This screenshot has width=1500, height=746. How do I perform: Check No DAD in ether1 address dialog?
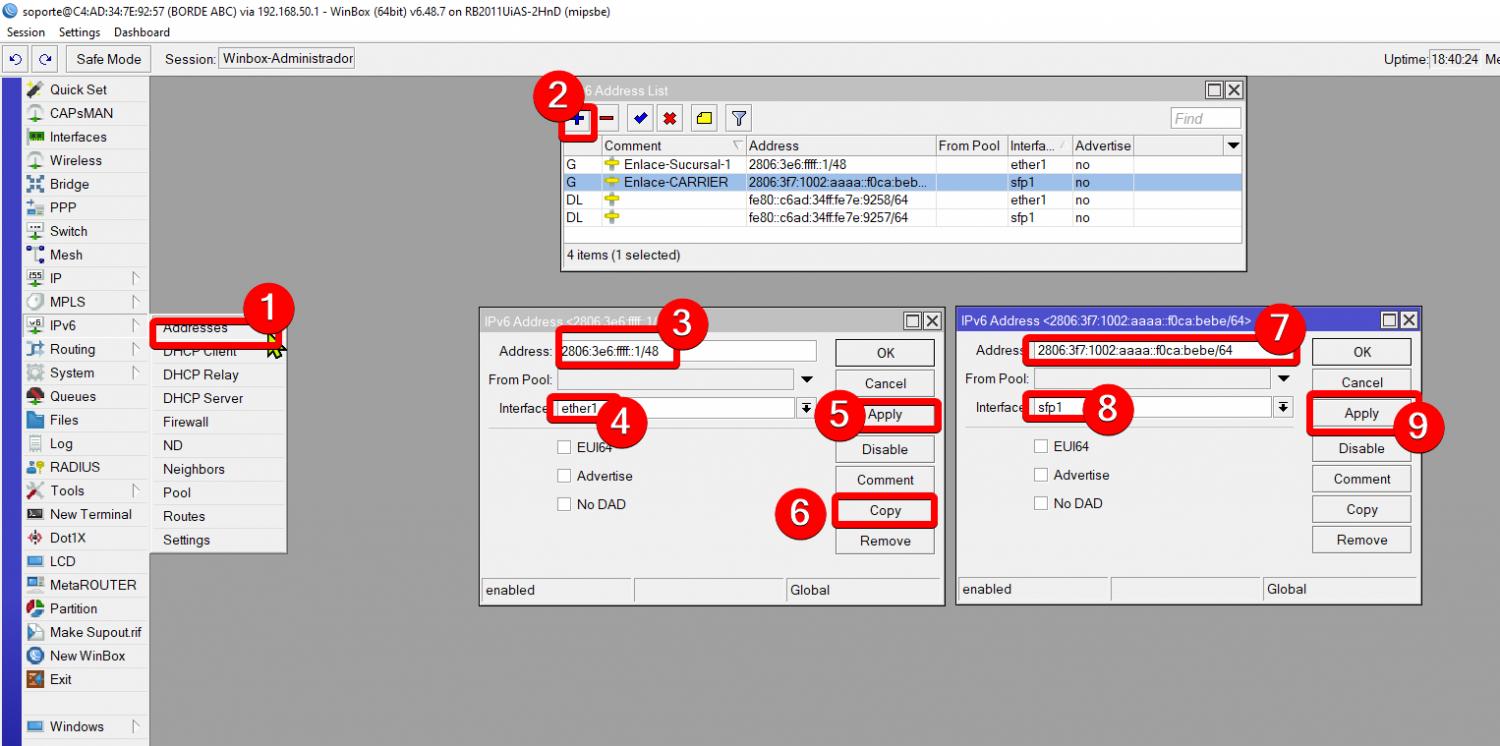tap(564, 504)
